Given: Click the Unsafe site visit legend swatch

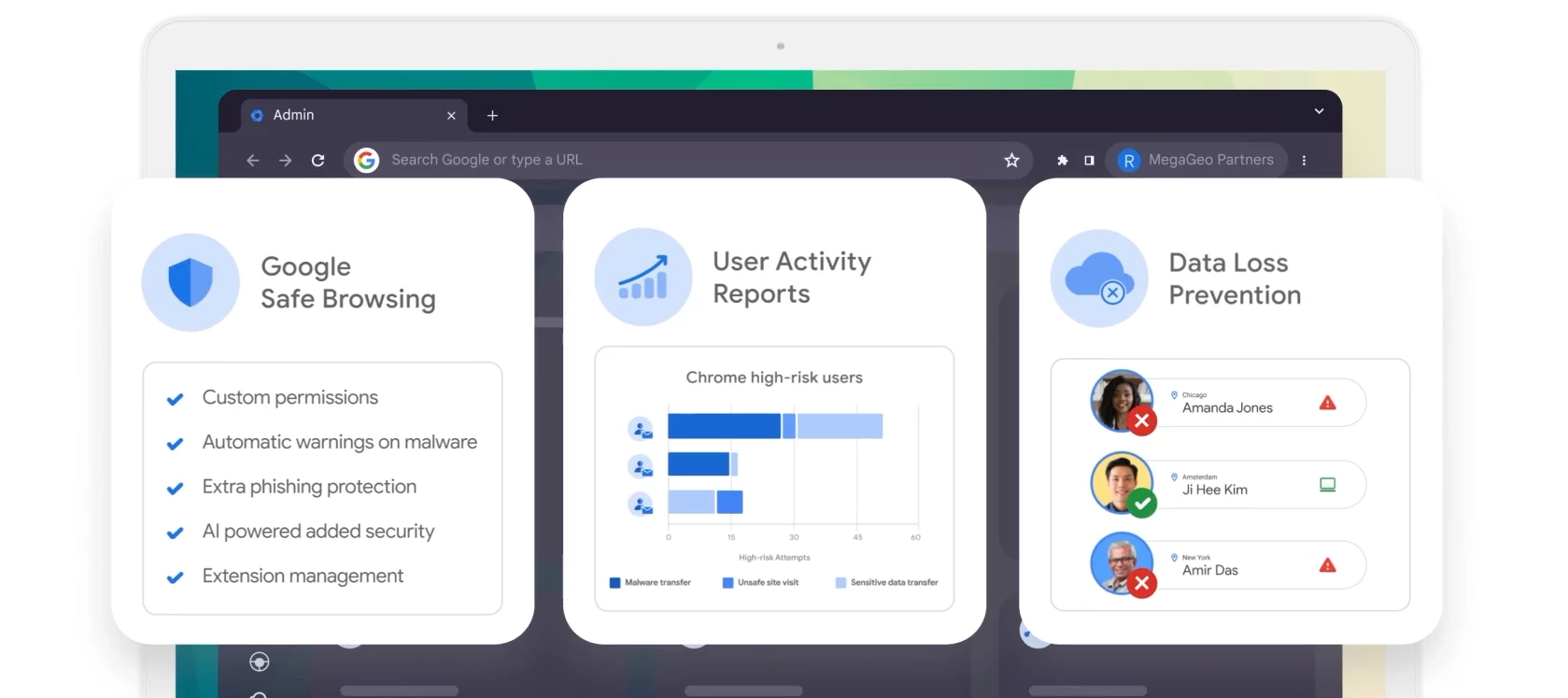Looking at the screenshot, I should pos(727,583).
